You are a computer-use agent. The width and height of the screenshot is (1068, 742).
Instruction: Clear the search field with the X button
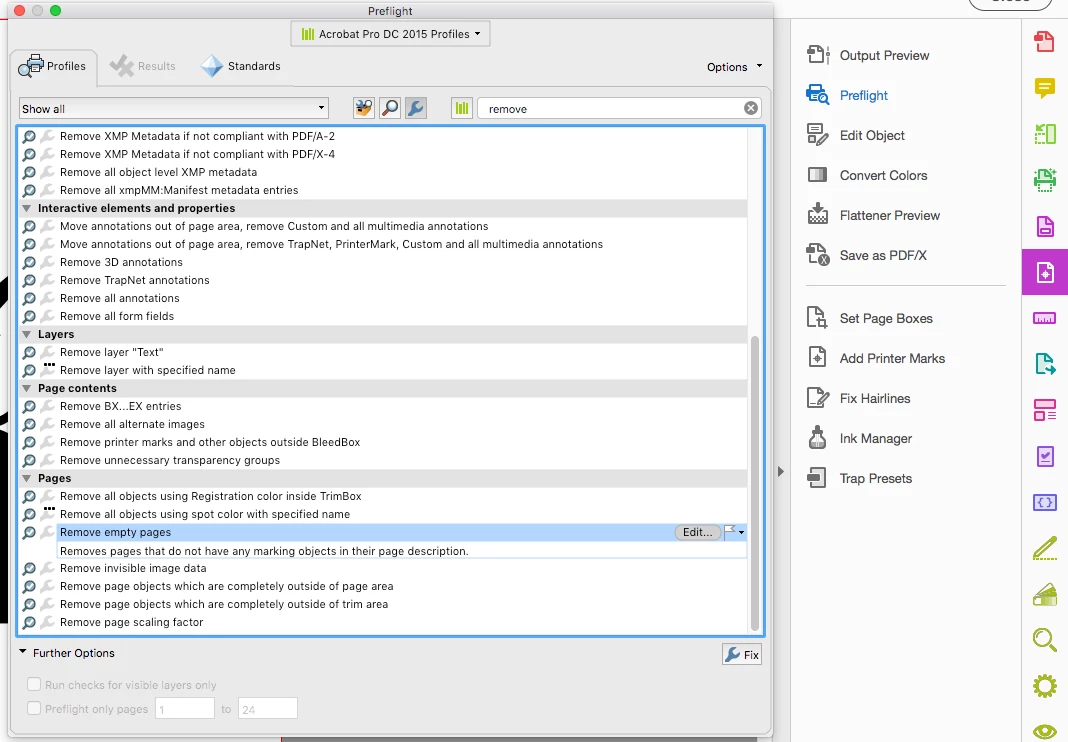pyautogui.click(x=751, y=108)
